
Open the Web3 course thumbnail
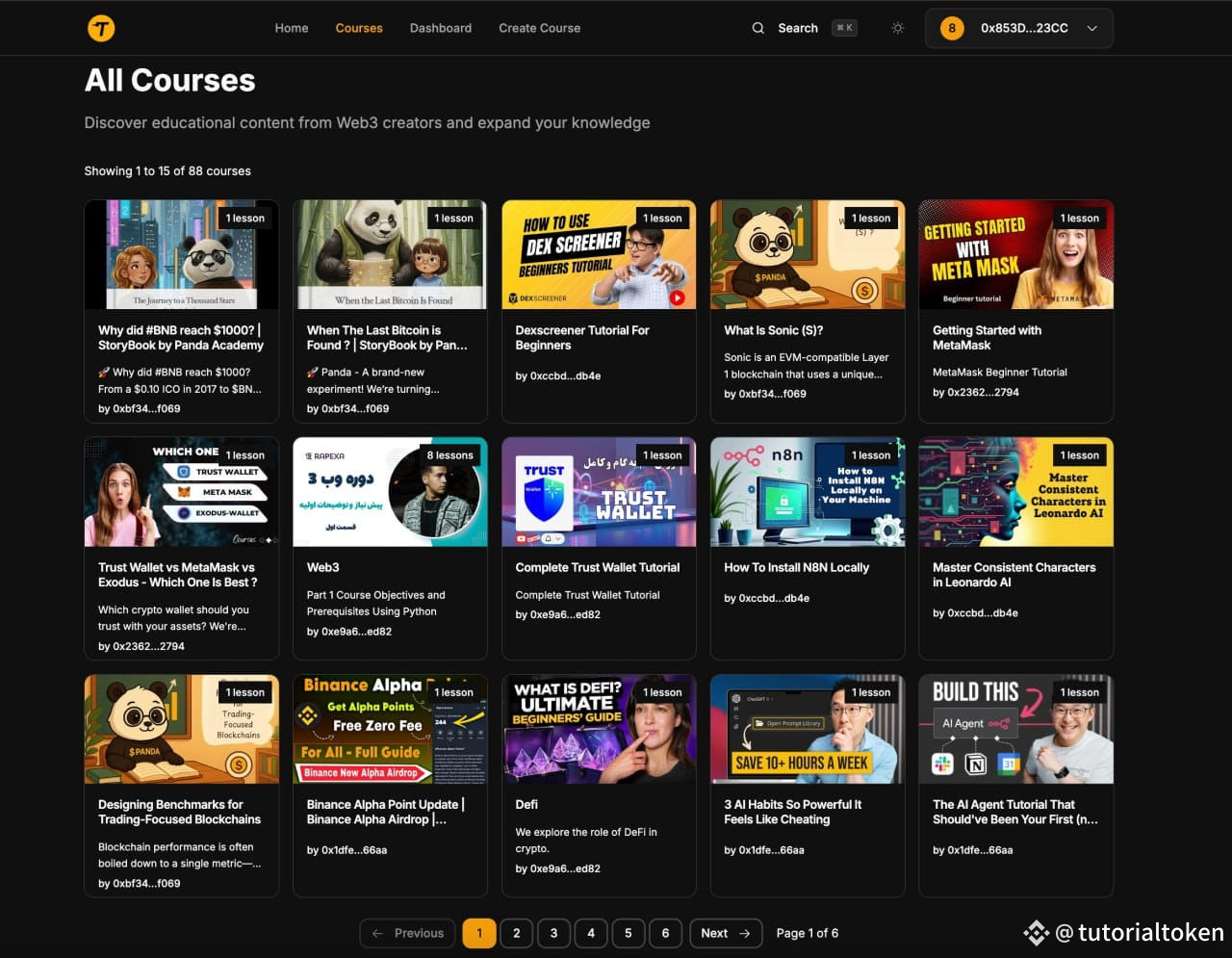tap(390, 492)
